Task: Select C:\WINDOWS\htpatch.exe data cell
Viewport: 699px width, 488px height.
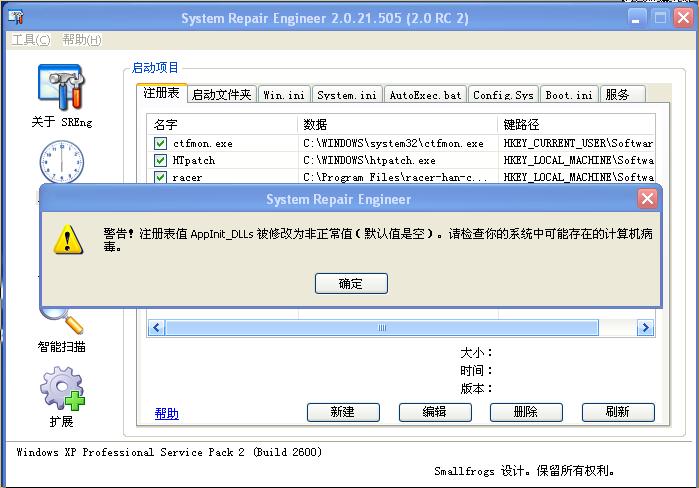Action: [x=397, y=160]
